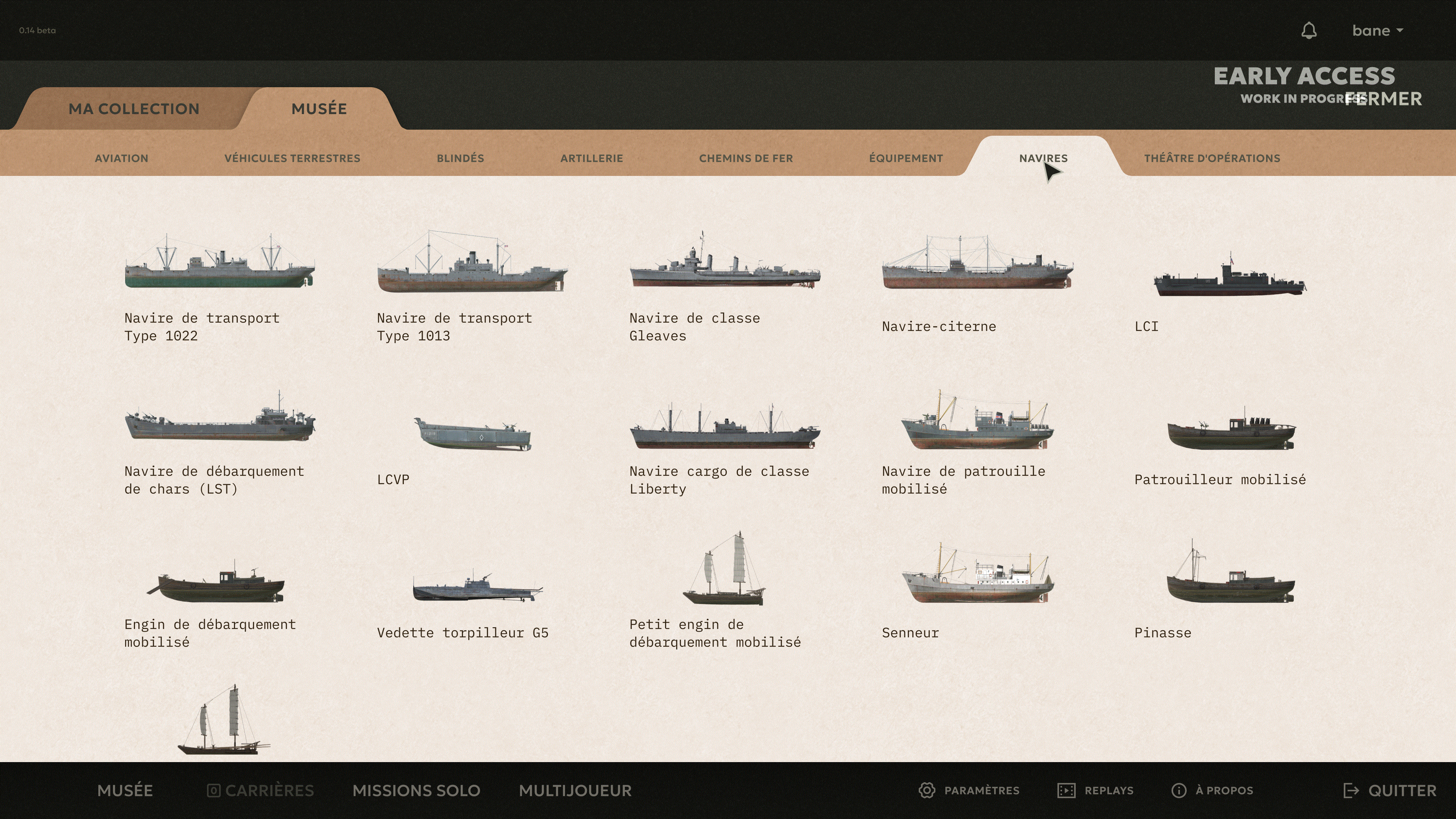The height and width of the screenshot is (819, 1456).
Task: Open Multijoueur mode
Action: coord(576,790)
